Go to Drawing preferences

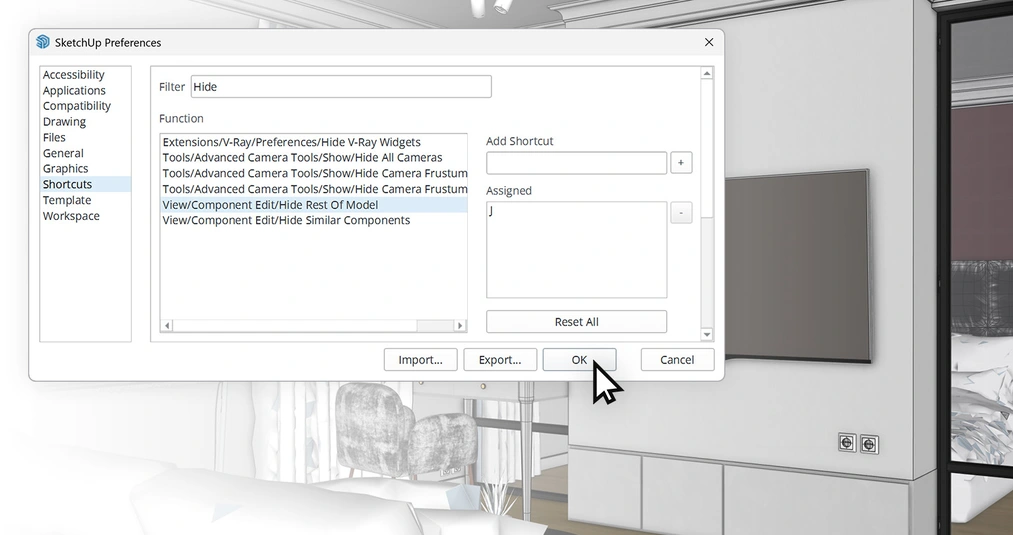point(64,121)
